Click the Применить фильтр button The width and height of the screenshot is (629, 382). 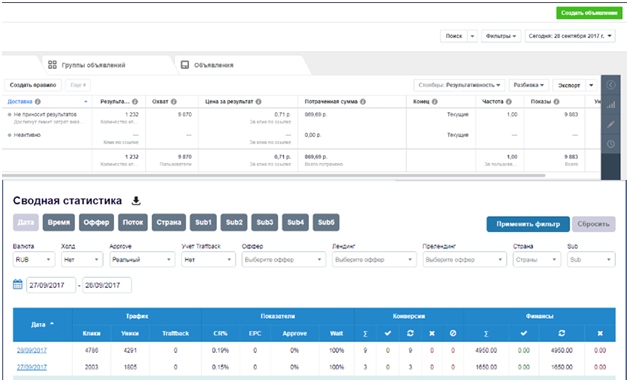528,224
